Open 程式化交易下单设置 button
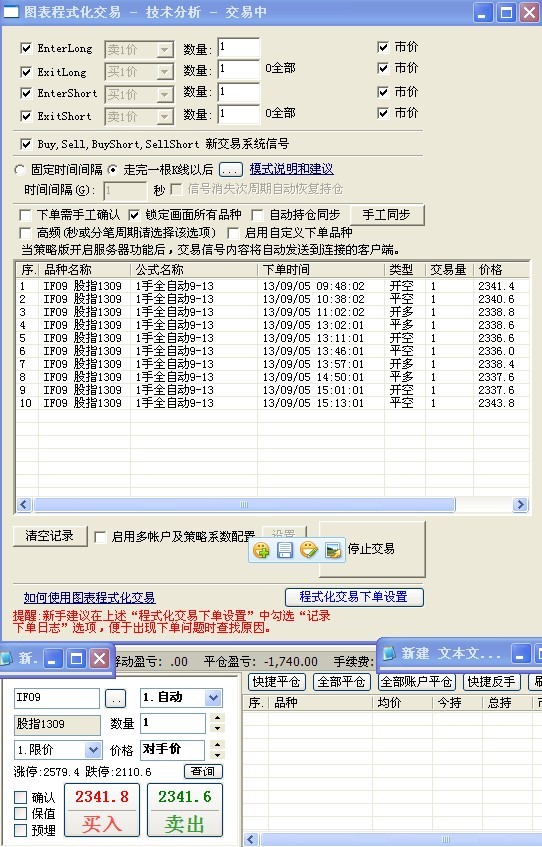The height and width of the screenshot is (847, 542). click(354, 597)
